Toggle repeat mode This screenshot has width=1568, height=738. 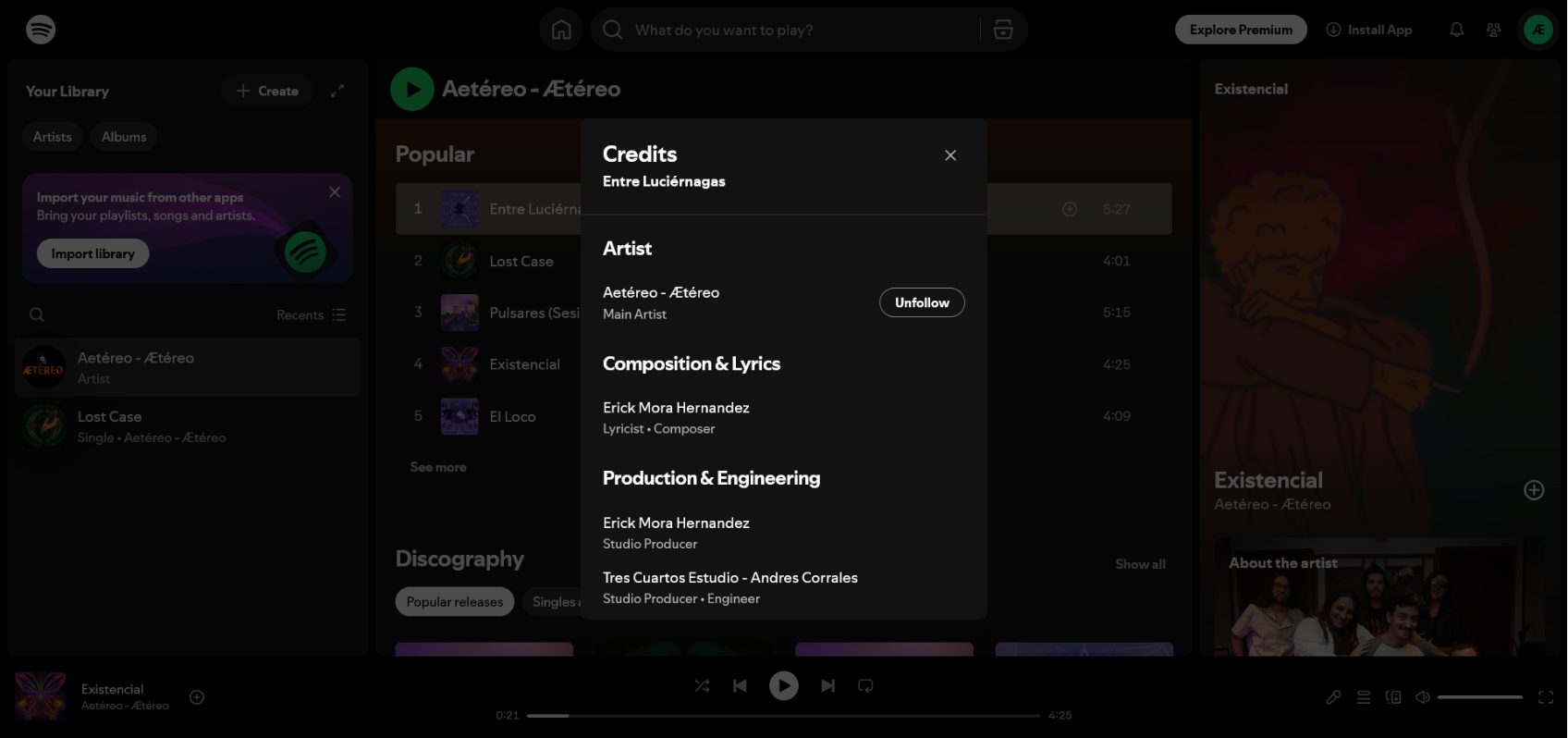pyautogui.click(x=865, y=685)
